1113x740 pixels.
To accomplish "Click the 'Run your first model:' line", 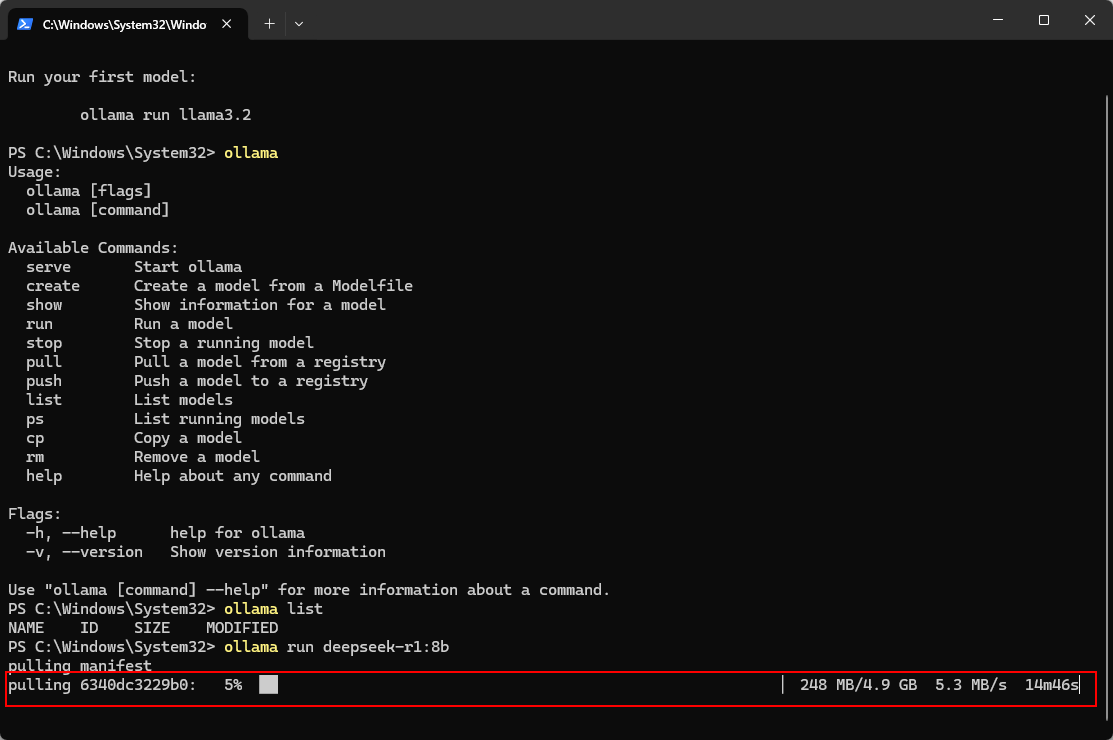I will click(102, 77).
